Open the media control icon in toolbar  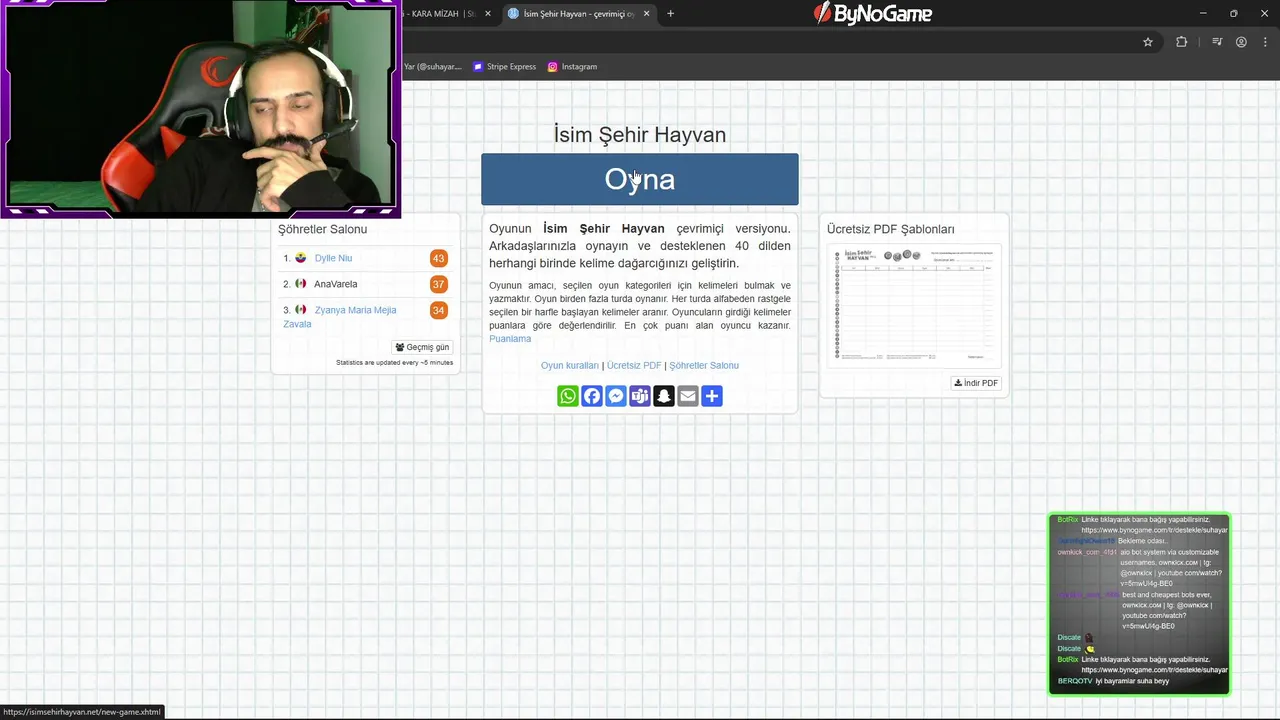[x=1217, y=42]
